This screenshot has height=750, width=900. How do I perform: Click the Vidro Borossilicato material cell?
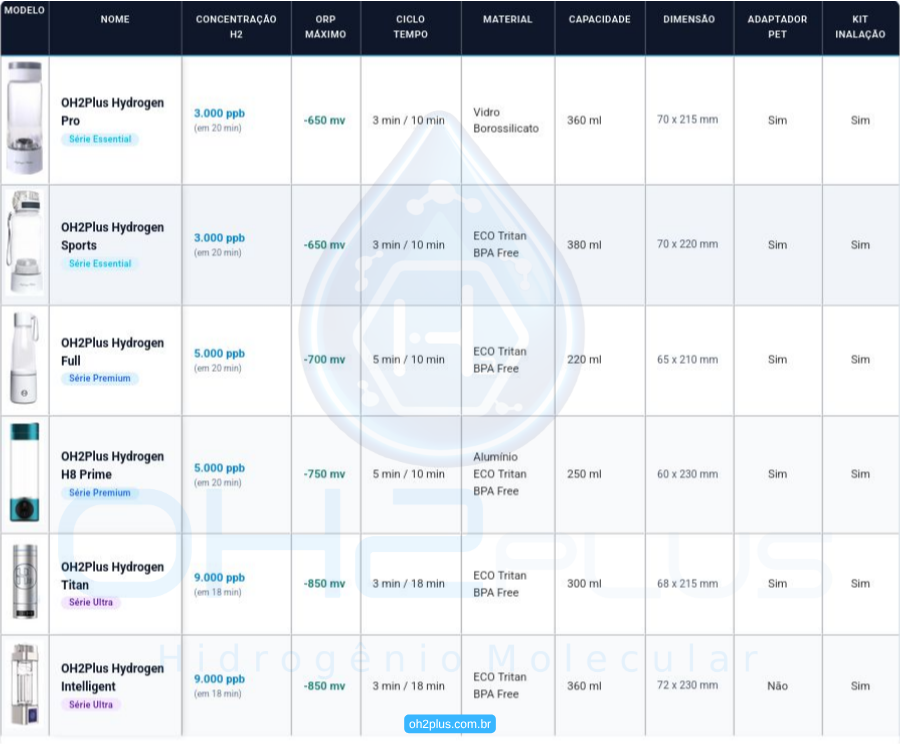click(506, 120)
